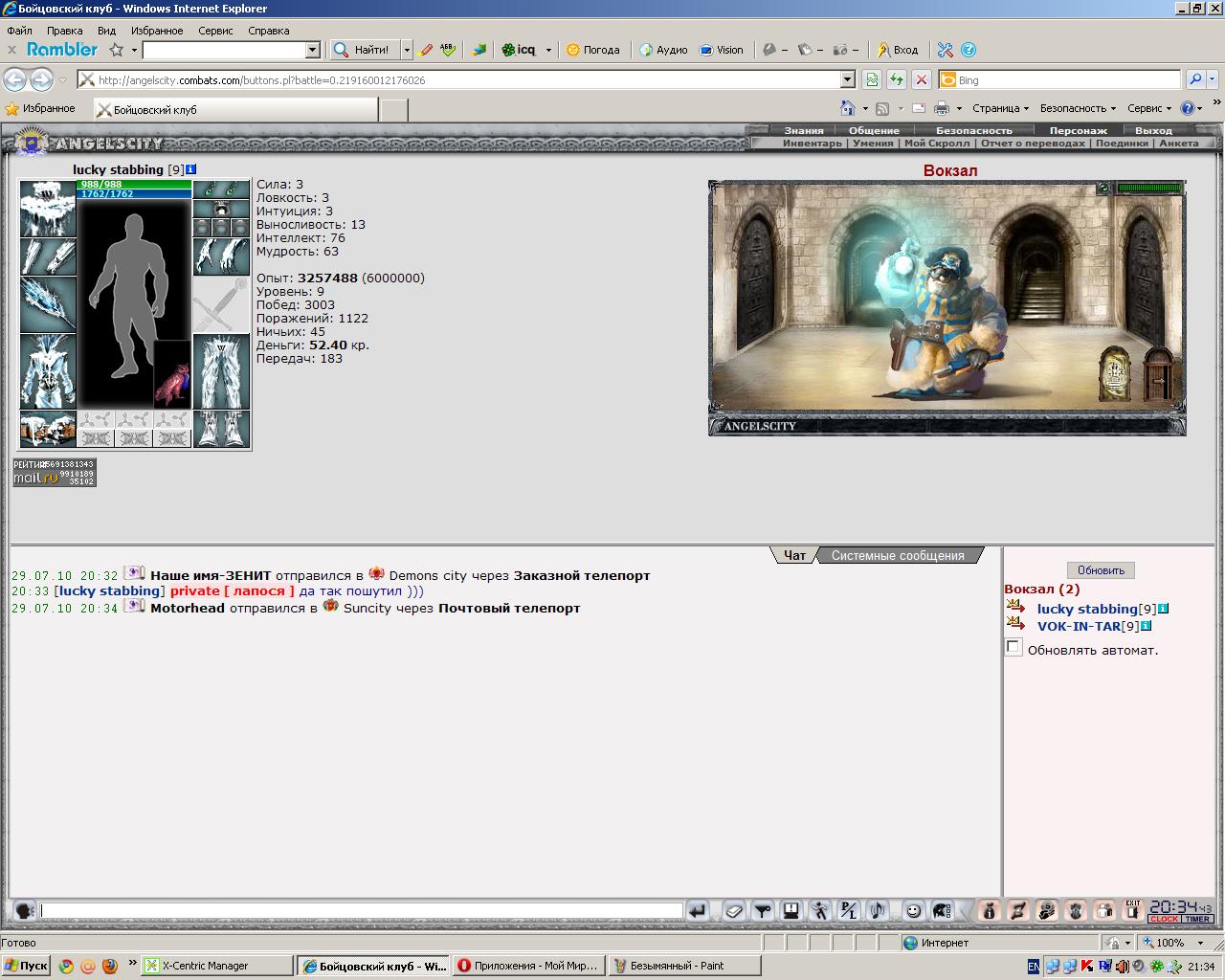Click the chat filter funnel icon
Screen dimensions: 1225x980
click(762, 911)
